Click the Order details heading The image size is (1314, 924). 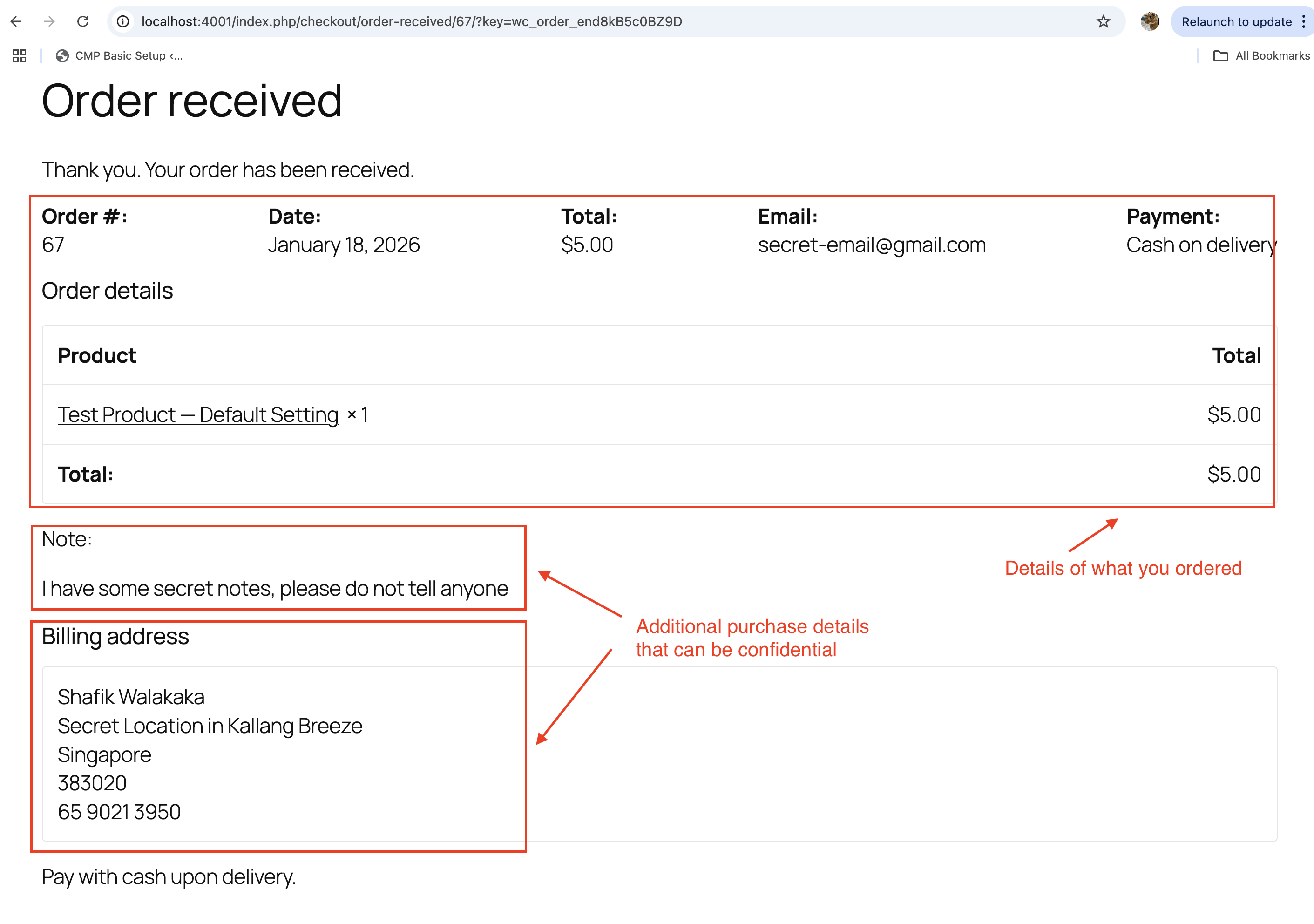107,291
